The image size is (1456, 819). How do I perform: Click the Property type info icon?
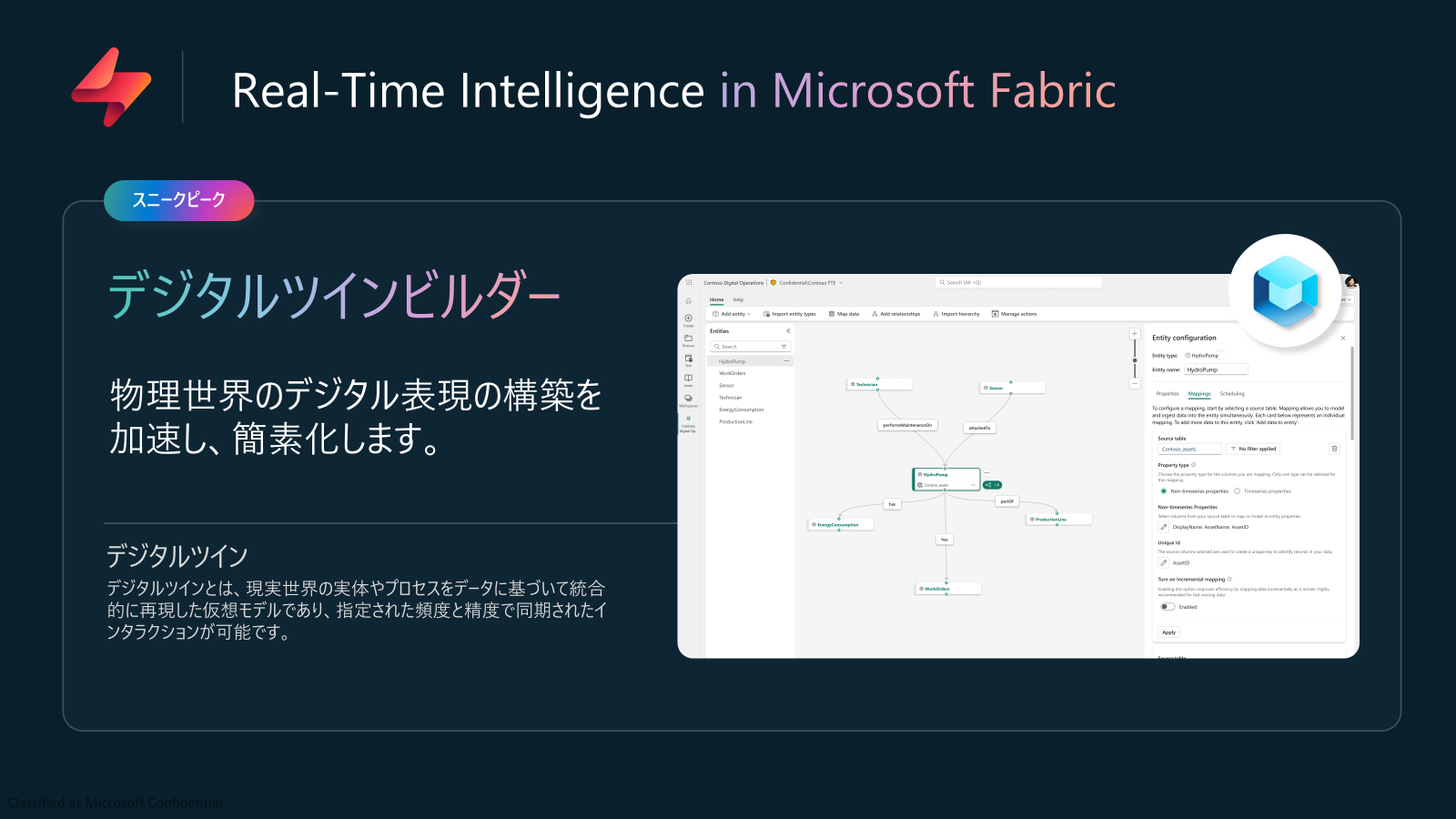1194,465
